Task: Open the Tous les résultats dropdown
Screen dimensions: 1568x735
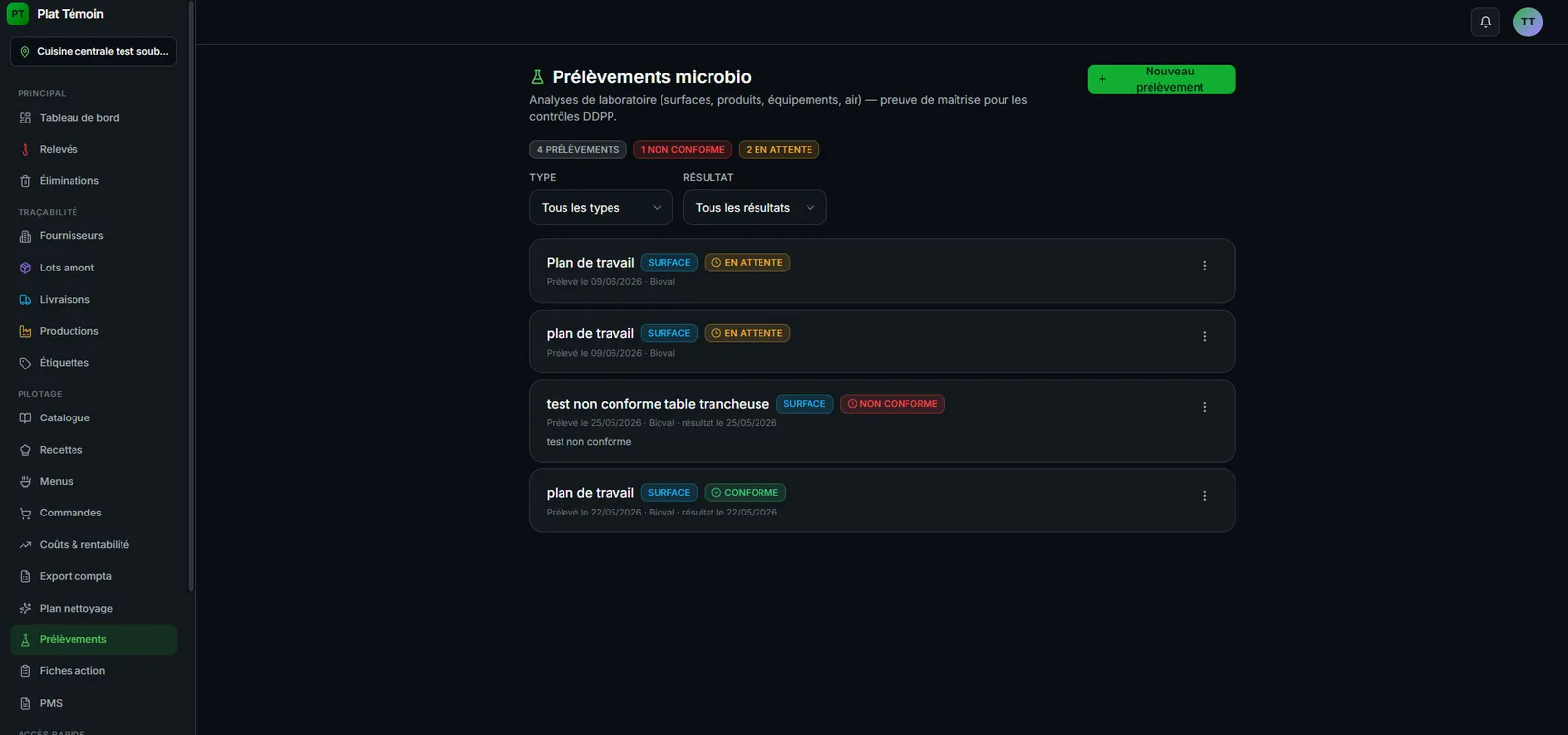Action: pyautogui.click(x=755, y=208)
